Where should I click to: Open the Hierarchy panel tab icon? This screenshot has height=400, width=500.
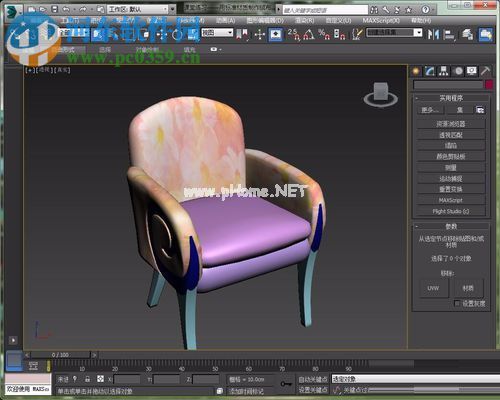[x=444, y=71]
